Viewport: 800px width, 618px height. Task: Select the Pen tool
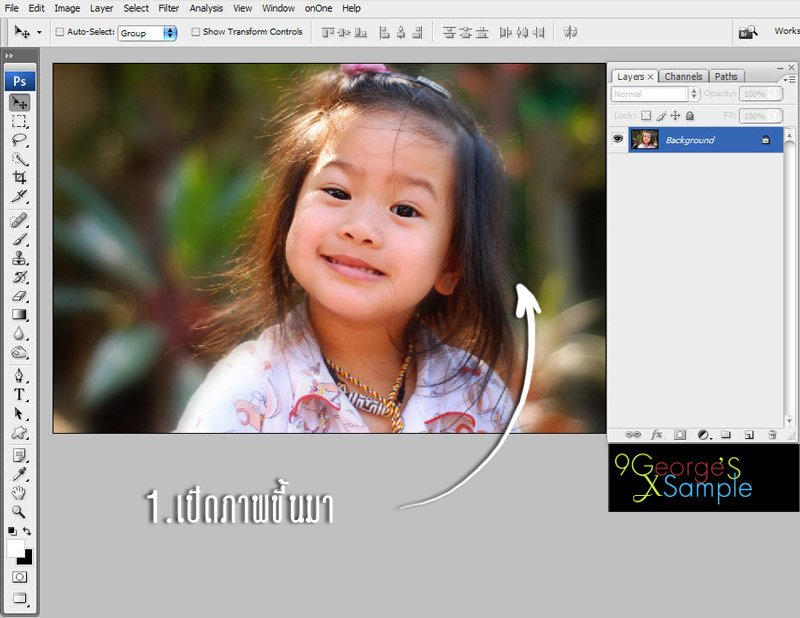coord(19,376)
